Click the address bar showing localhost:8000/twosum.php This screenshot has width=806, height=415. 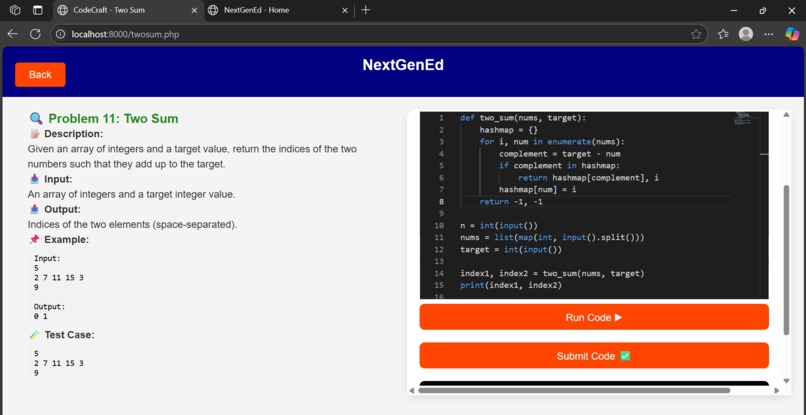pos(379,34)
